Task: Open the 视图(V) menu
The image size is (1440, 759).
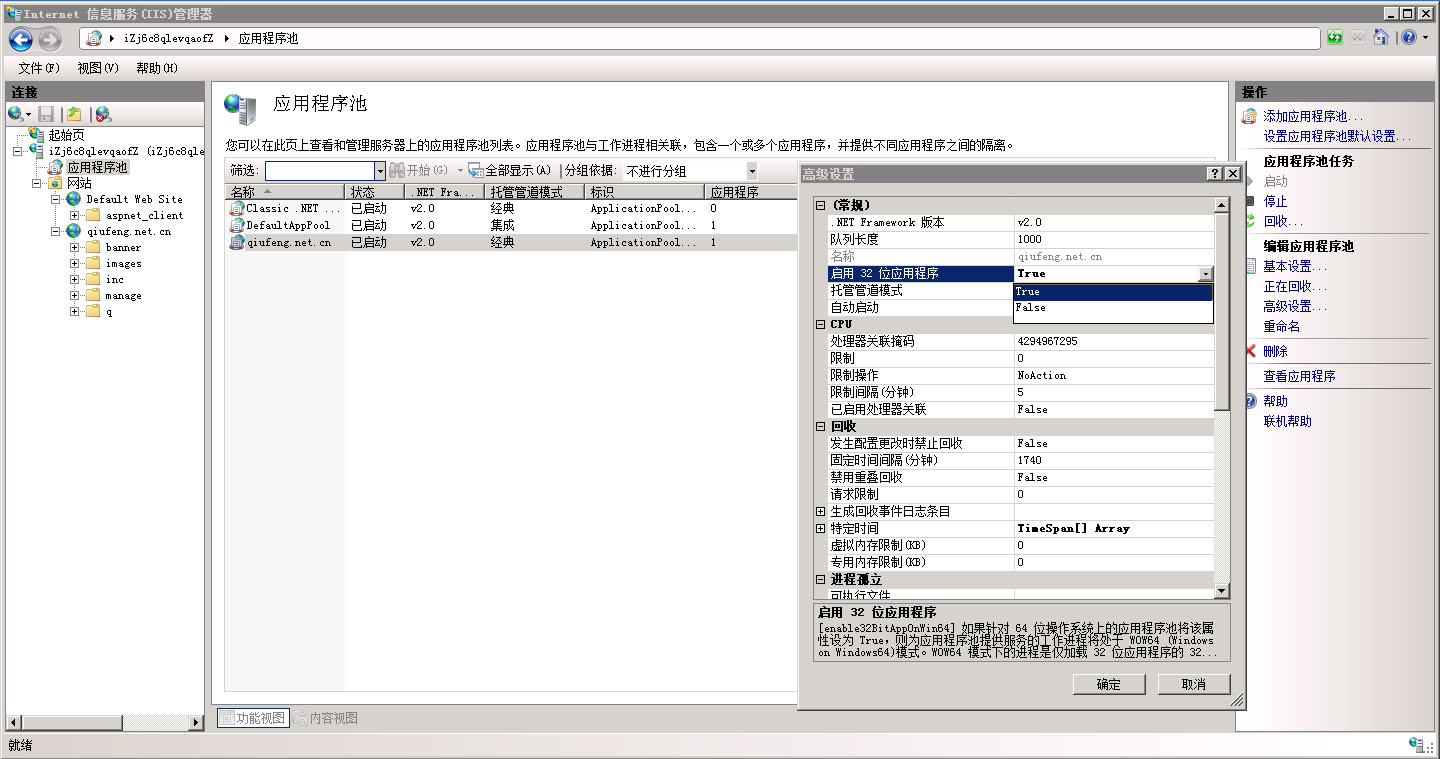Action: (x=98, y=68)
